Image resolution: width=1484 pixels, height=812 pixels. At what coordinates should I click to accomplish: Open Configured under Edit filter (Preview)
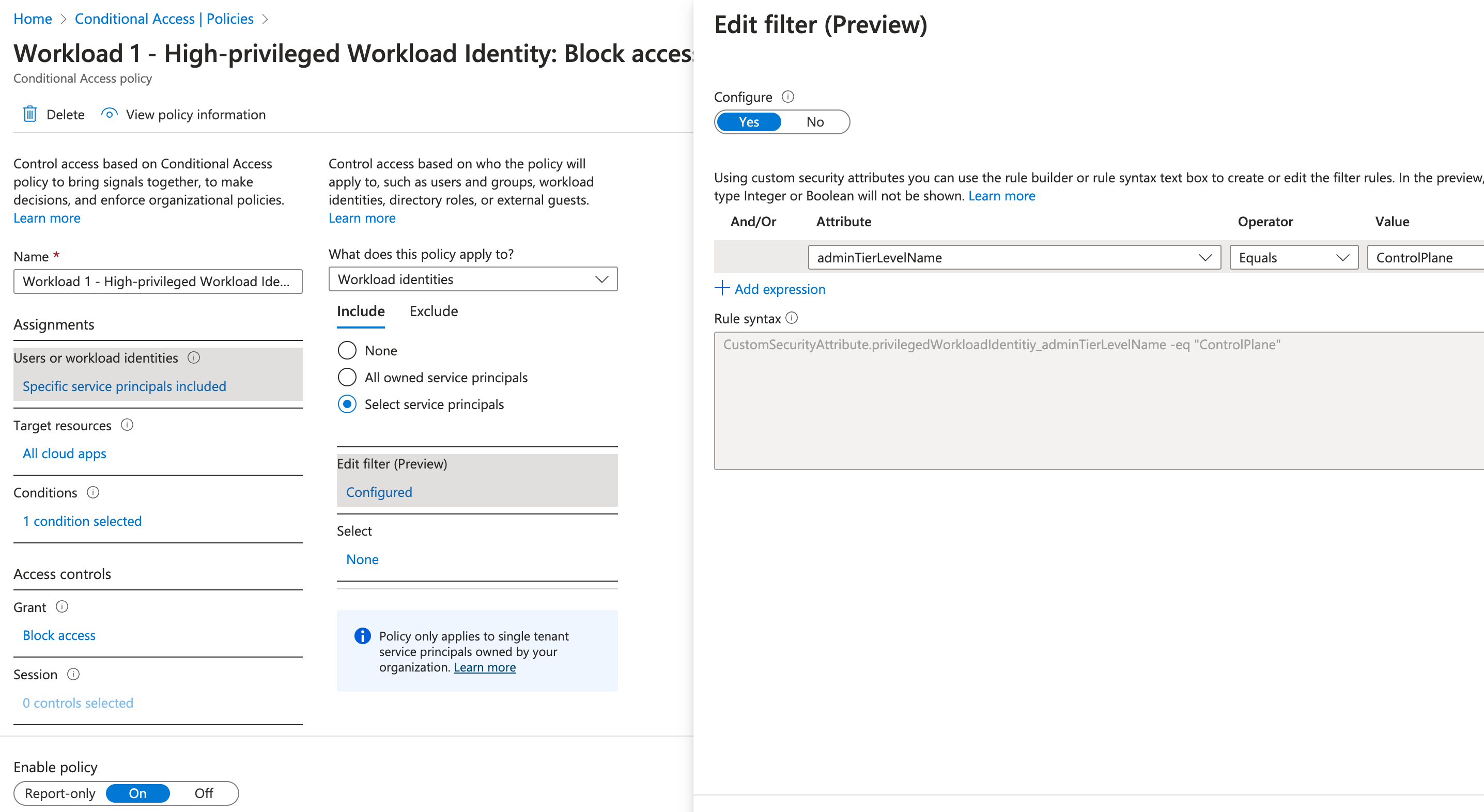pyautogui.click(x=379, y=492)
